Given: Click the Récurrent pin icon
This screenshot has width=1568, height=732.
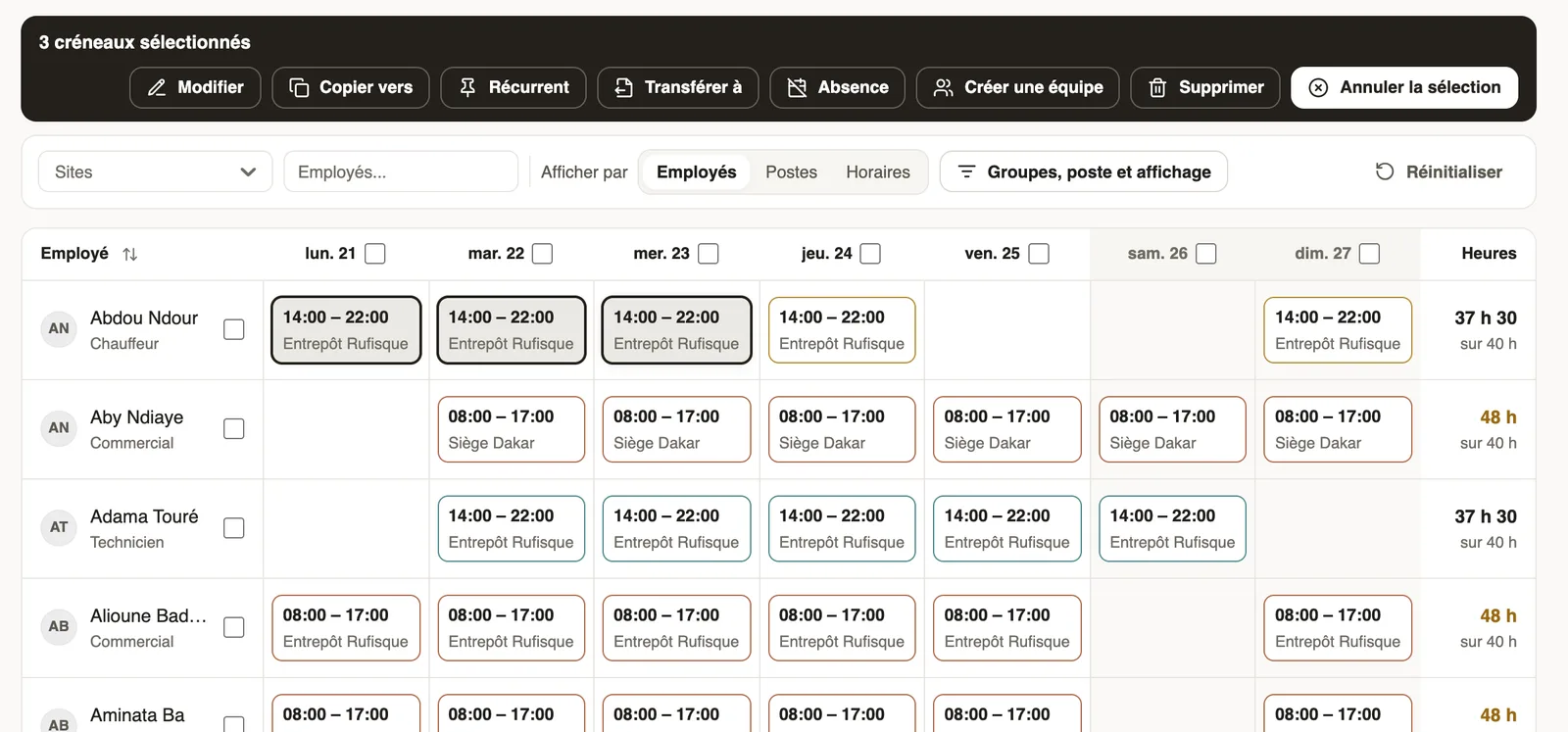Looking at the screenshot, I should point(467,88).
